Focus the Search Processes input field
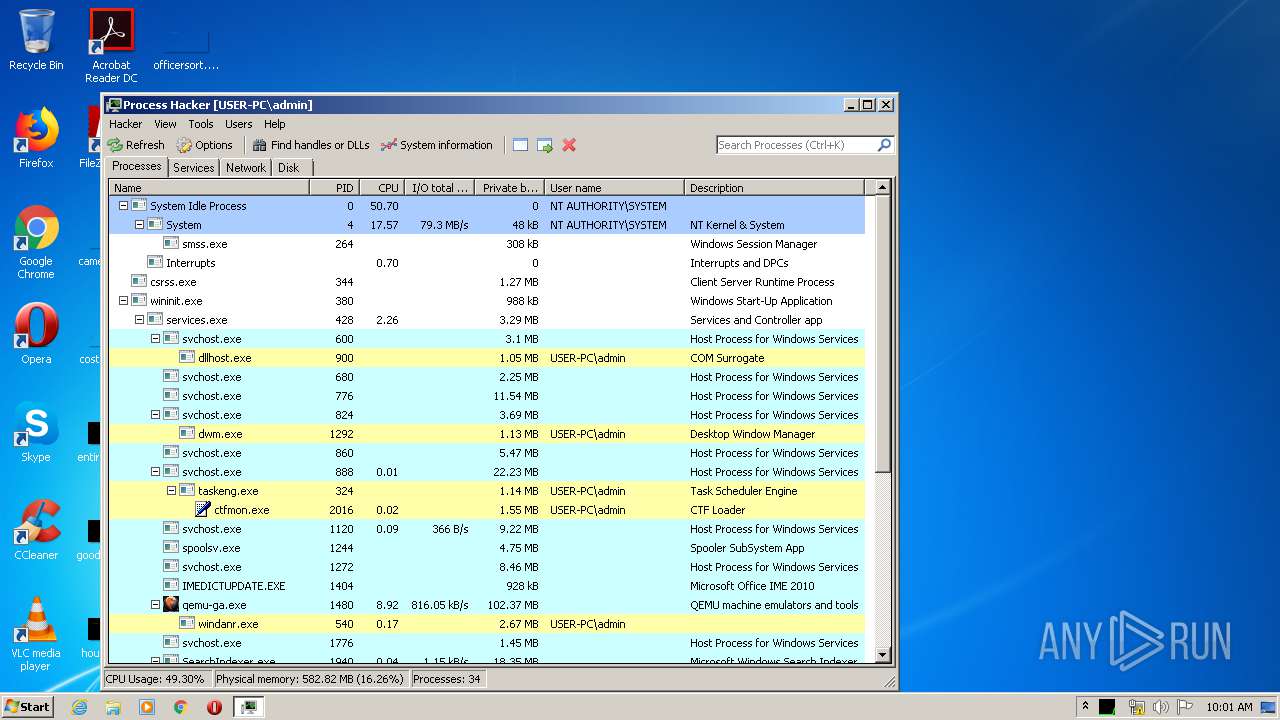This screenshot has height=720, width=1280. (x=796, y=145)
